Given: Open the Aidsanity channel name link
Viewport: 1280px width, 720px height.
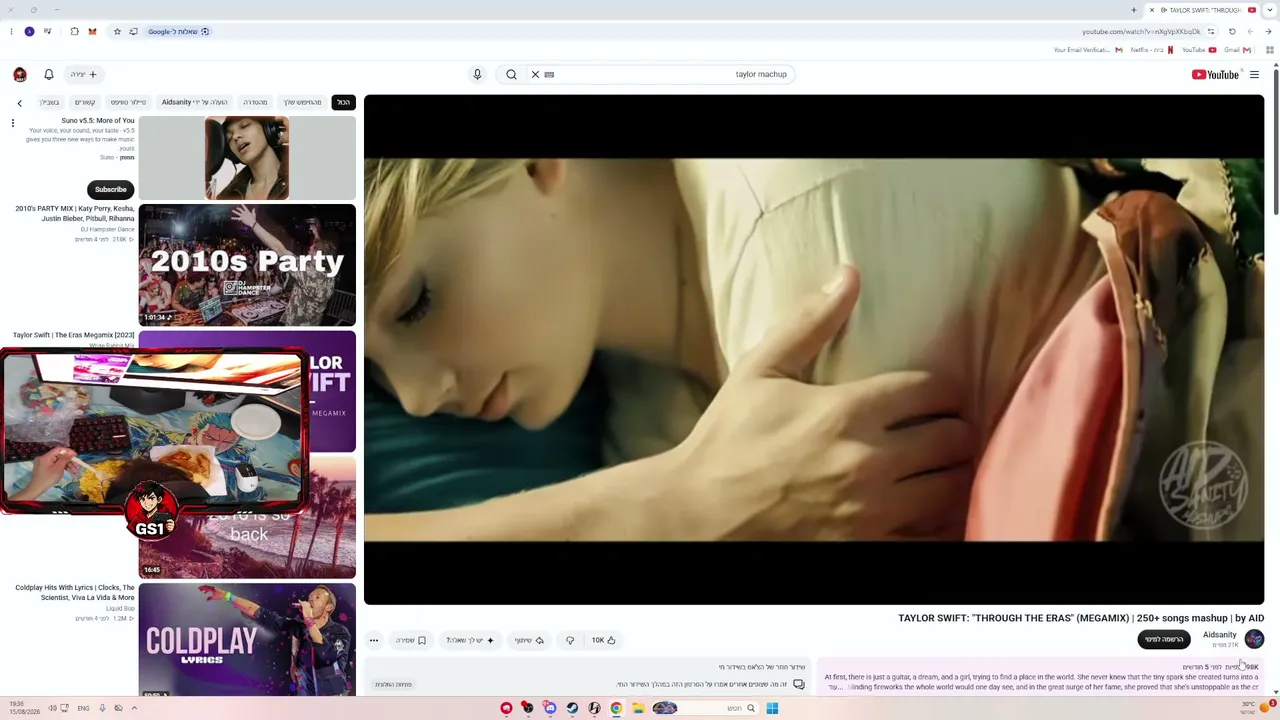Looking at the screenshot, I should coord(1219,635).
